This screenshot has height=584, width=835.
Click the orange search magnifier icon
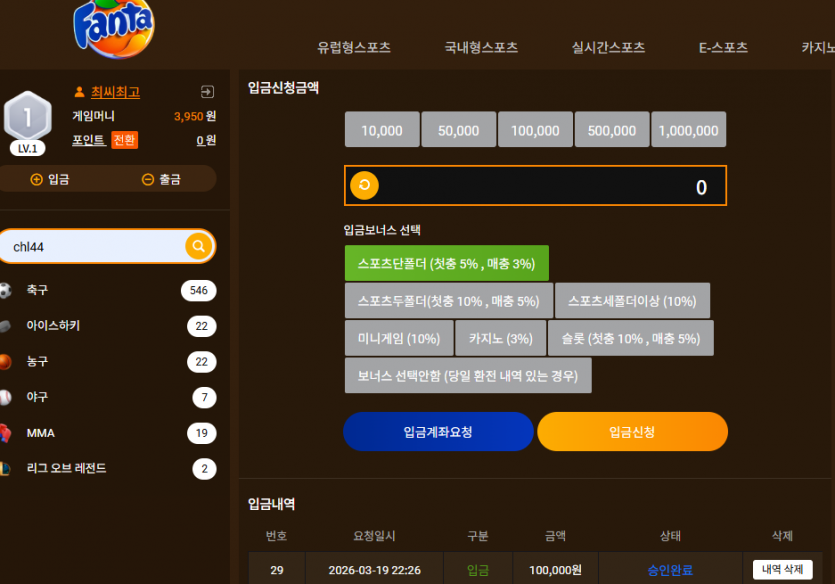pos(199,246)
